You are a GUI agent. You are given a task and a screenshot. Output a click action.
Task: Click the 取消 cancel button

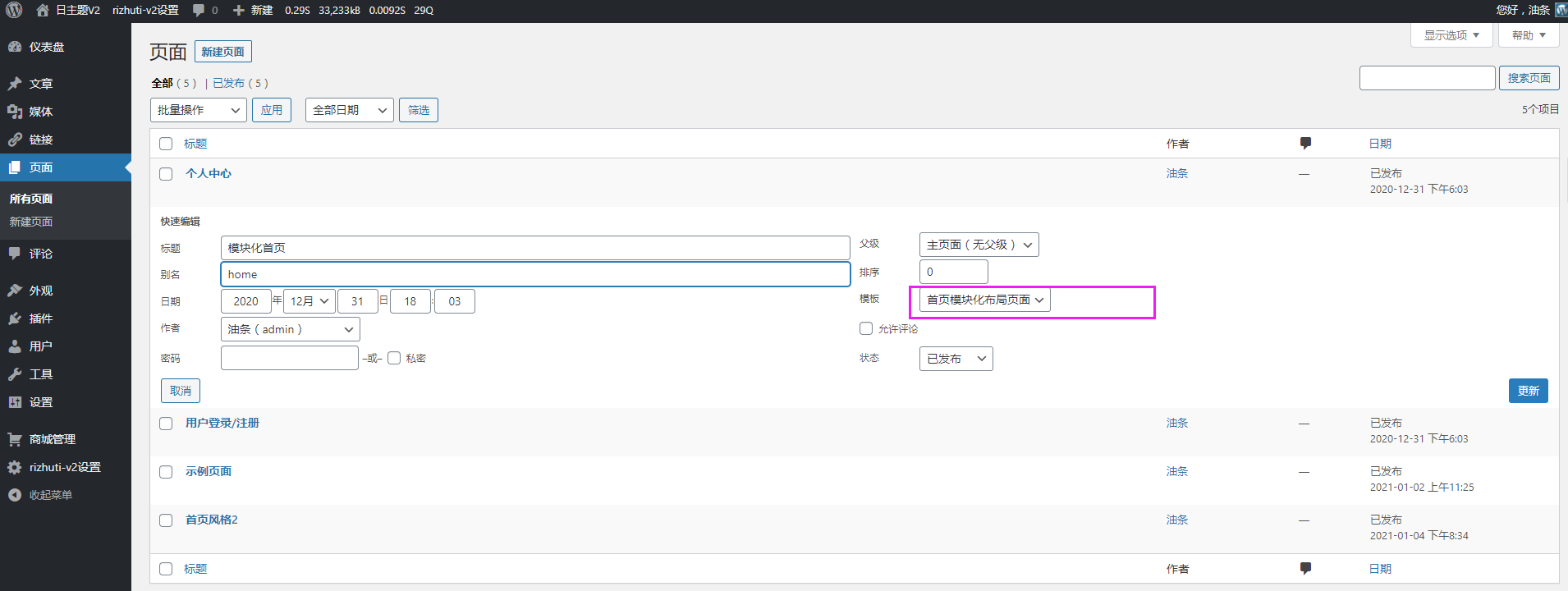click(181, 391)
